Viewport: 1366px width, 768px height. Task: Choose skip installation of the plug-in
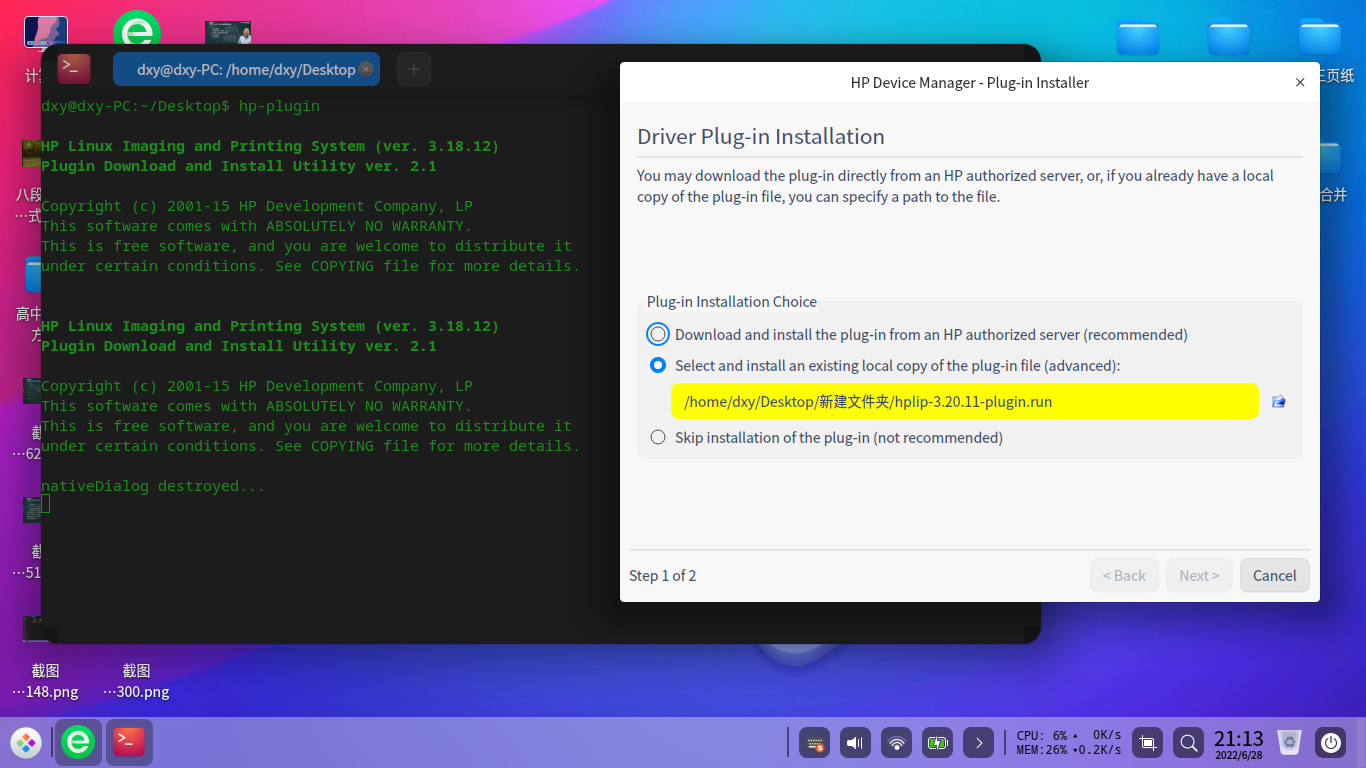pyautogui.click(x=658, y=438)
